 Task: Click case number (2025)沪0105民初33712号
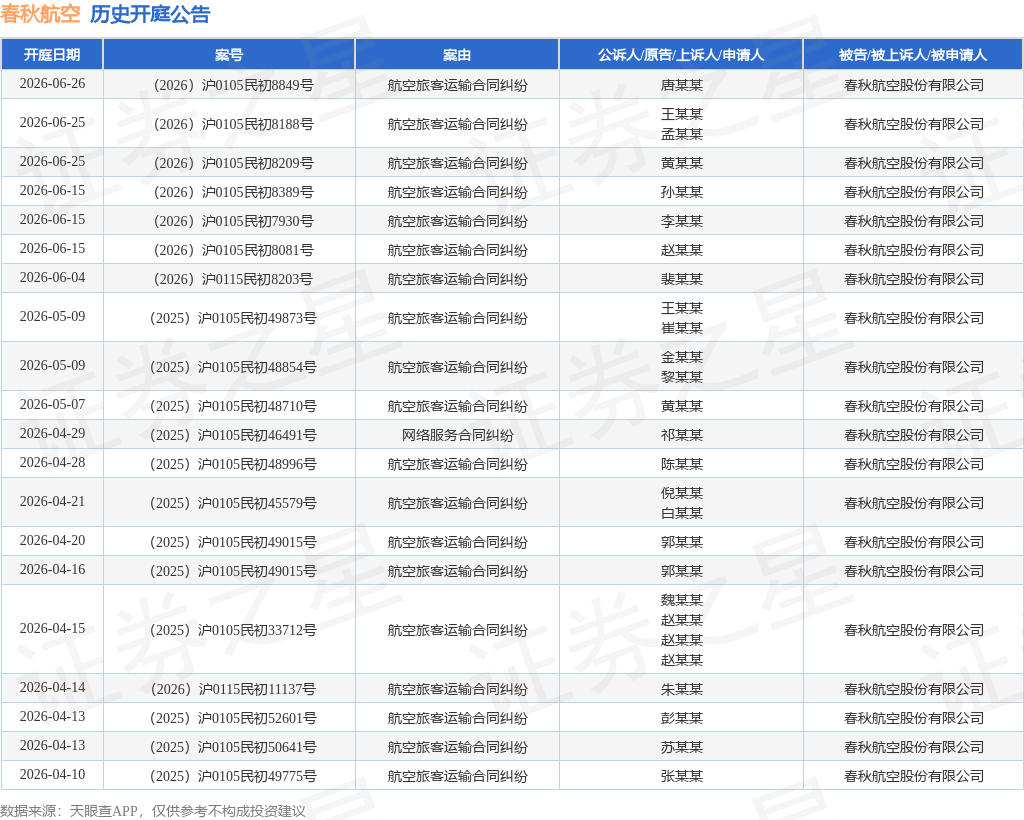(233, 630)
